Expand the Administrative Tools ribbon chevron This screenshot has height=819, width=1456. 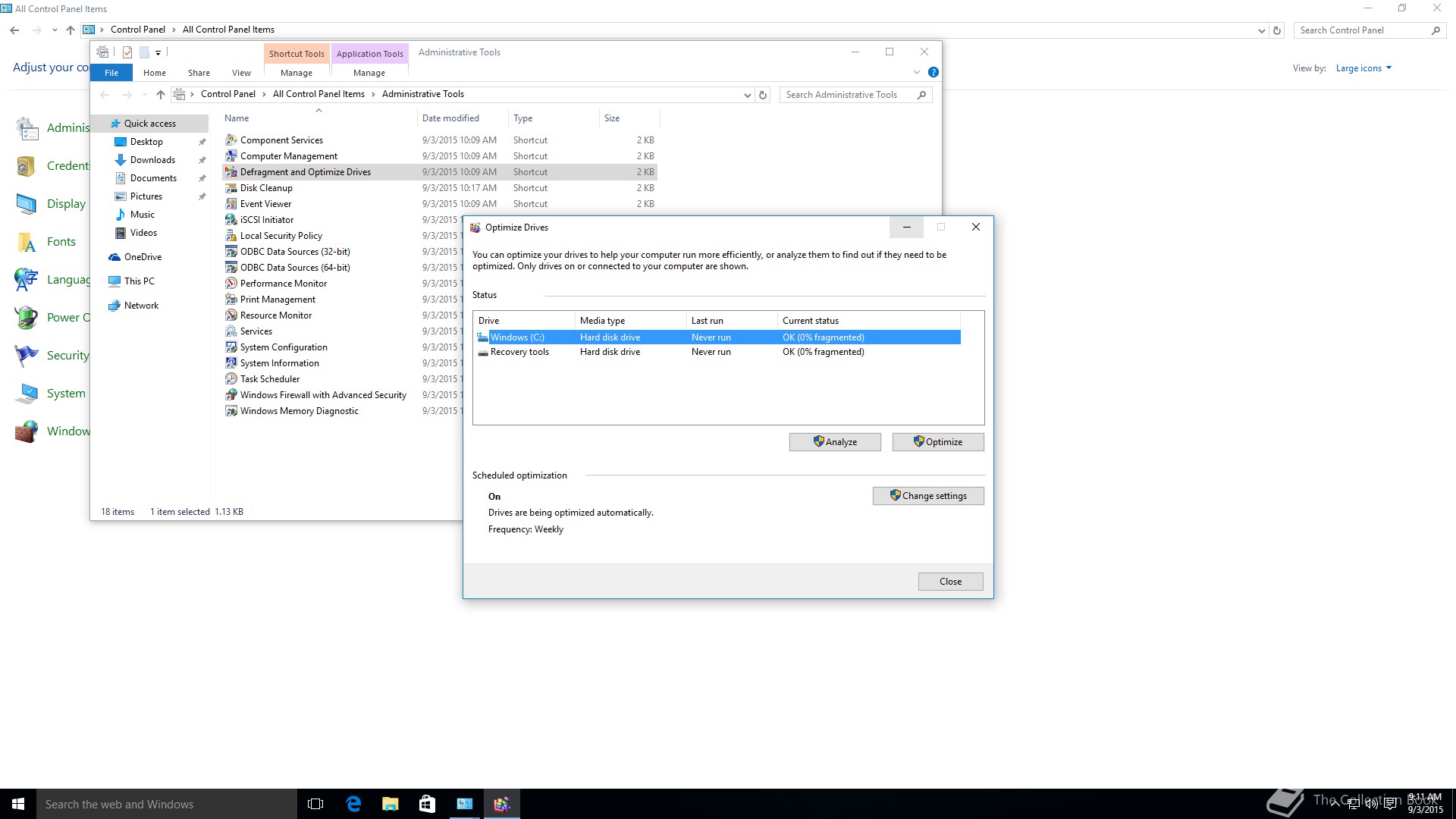[x=916, y=72]
